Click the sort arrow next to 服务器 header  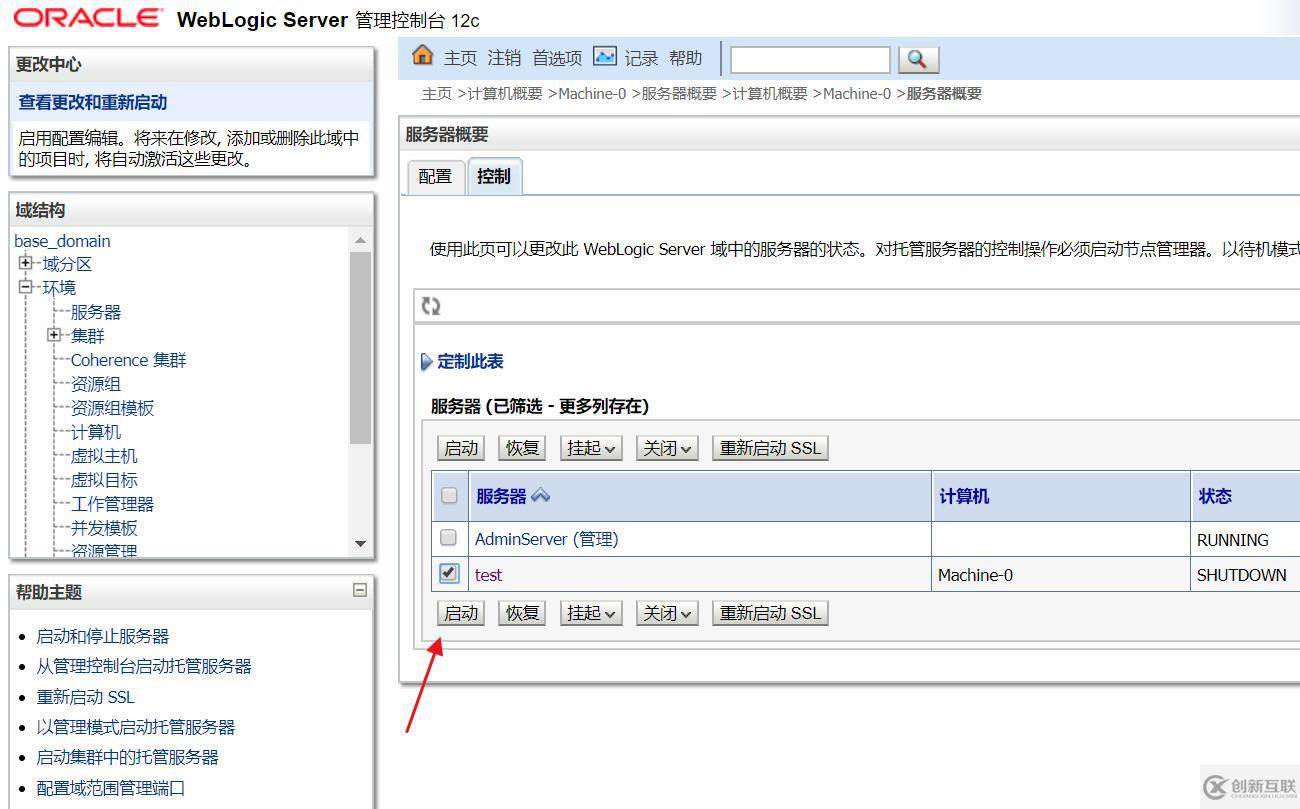pyautogui.click(x=540, y=495)
